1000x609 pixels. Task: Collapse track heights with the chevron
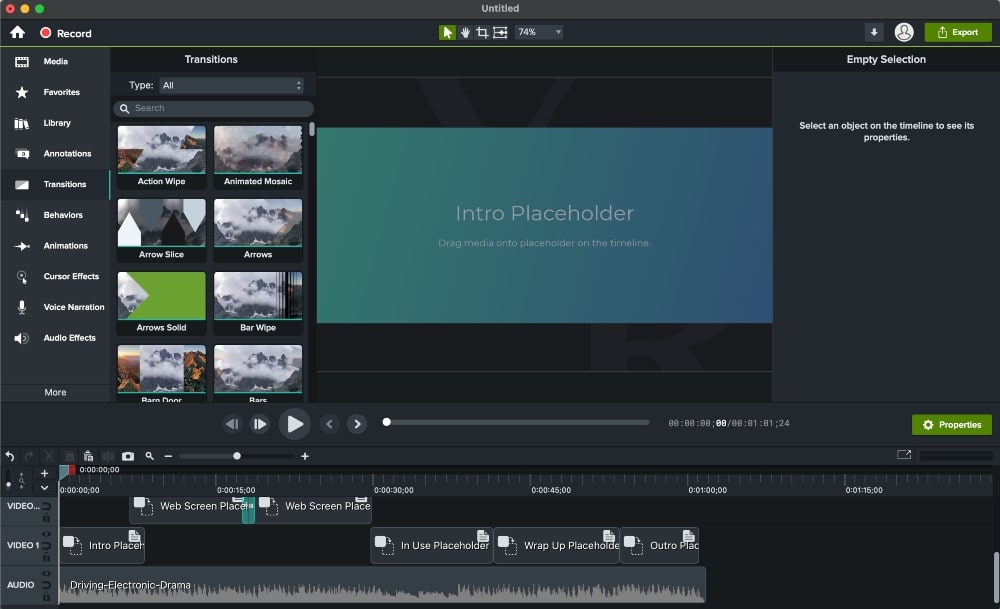[x=43, y=488]
